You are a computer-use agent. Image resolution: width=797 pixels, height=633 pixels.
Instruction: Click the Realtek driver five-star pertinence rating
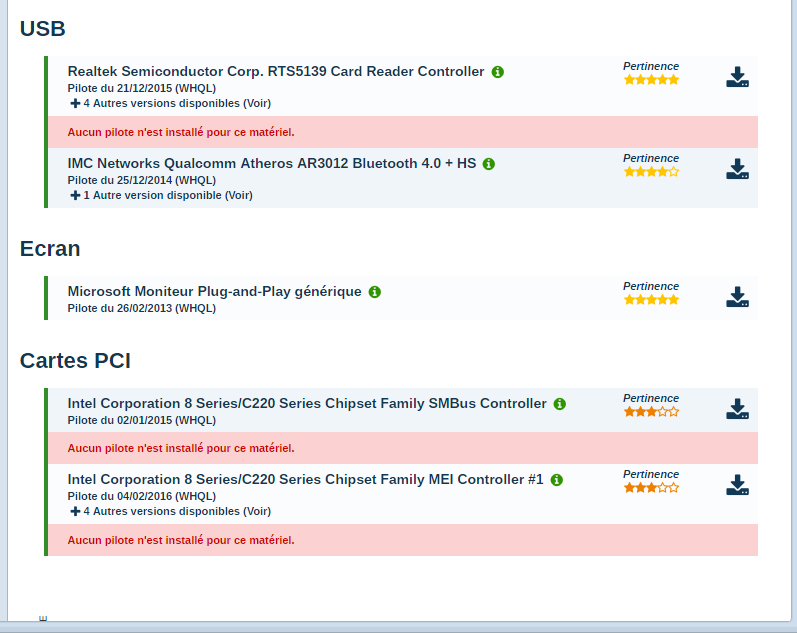point(651,80)
